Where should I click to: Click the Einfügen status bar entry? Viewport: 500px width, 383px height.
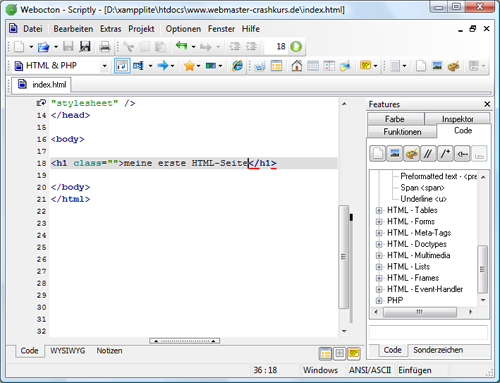415,370
